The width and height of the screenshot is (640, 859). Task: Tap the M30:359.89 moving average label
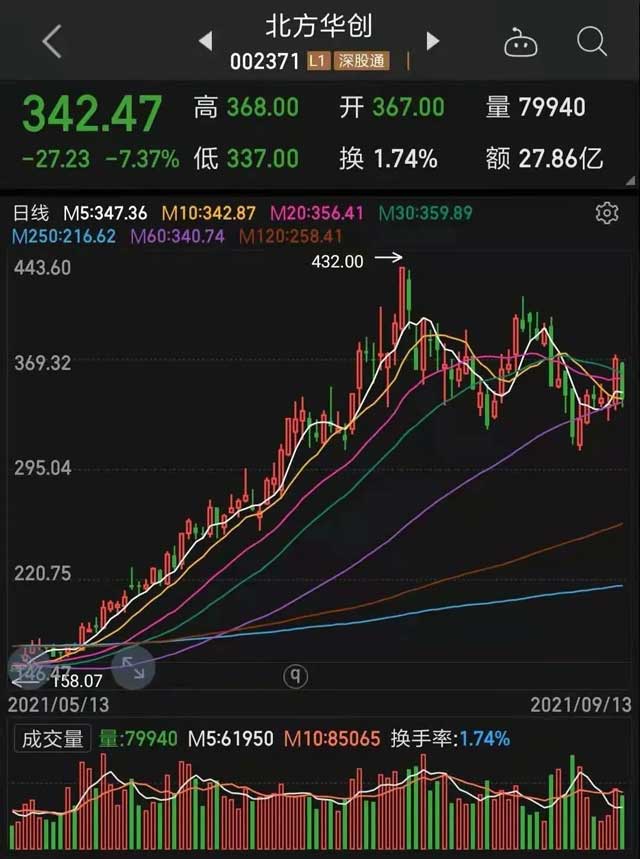[426, 213]
